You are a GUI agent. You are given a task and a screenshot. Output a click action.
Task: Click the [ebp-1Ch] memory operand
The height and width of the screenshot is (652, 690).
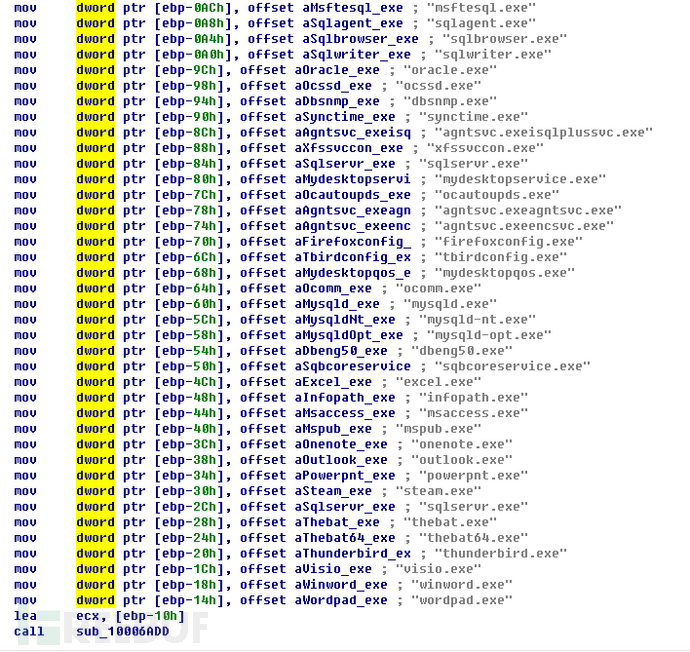(190, 569)
